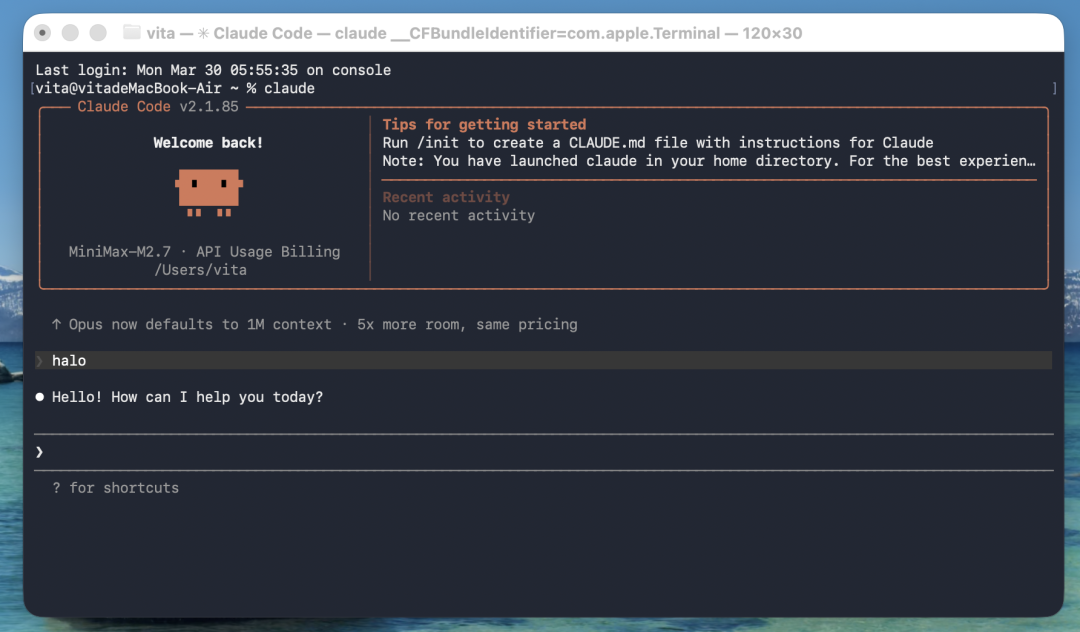
Task: Click the 'Note: You have launched claude' line
Action: click(709, 161)
